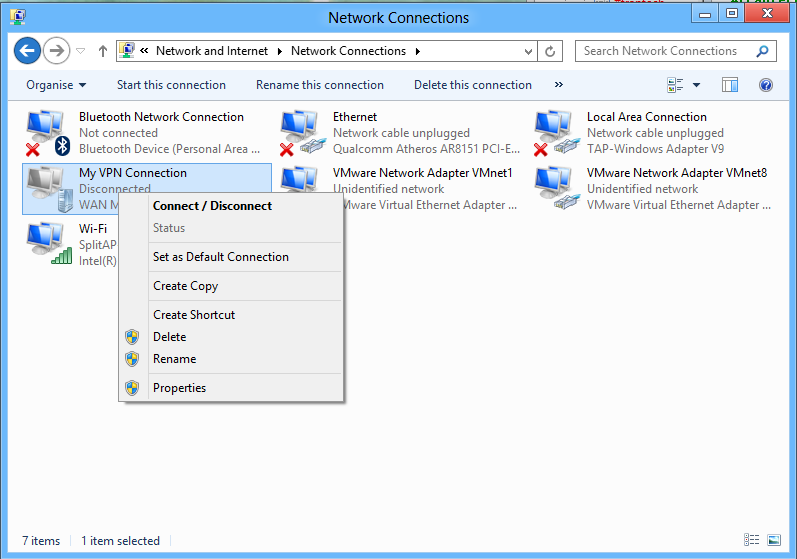Click the Bluetooth Network Connection icon
797x559 pixels.
click(46, 133)
